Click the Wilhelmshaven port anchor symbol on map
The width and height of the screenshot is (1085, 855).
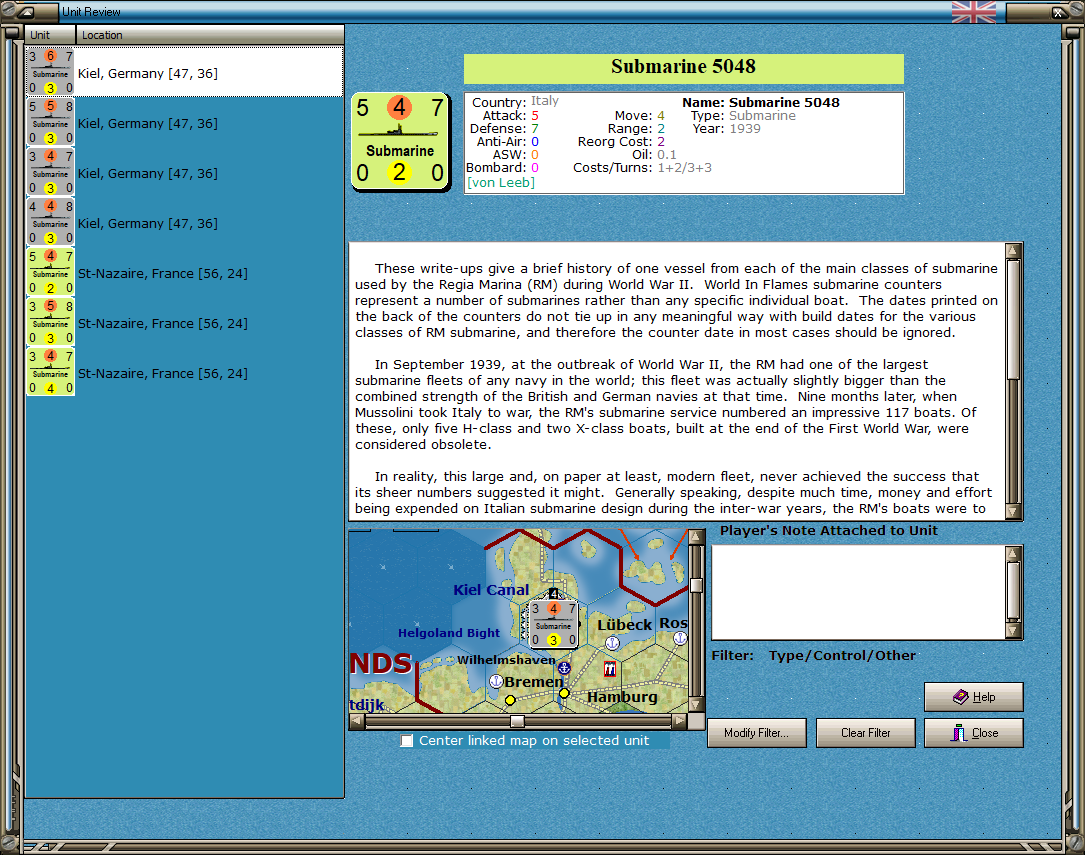point(565,668)
